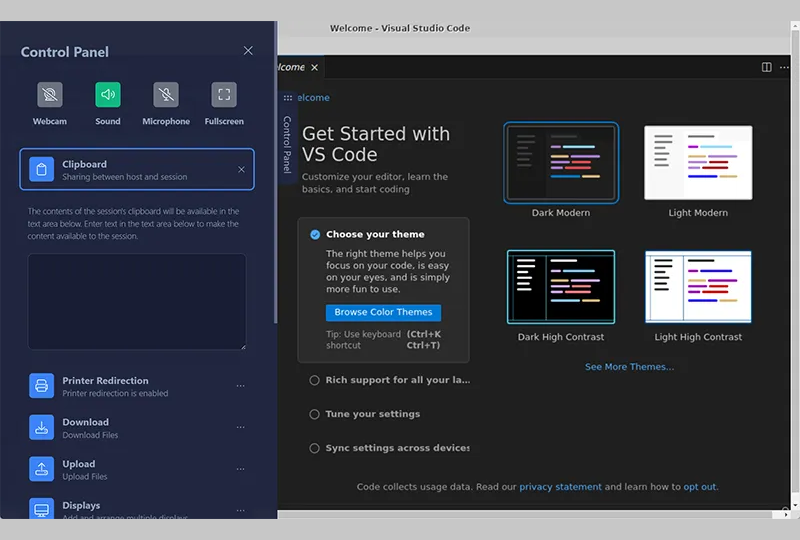
Task: Click the Clipboard icon
Action: click(41, 169)
